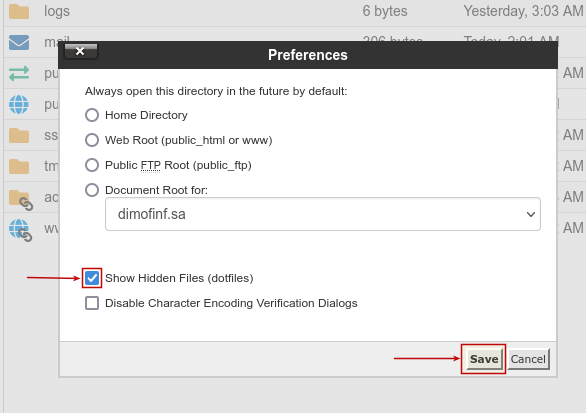Click the public_html globe icon

click(19, 104)
